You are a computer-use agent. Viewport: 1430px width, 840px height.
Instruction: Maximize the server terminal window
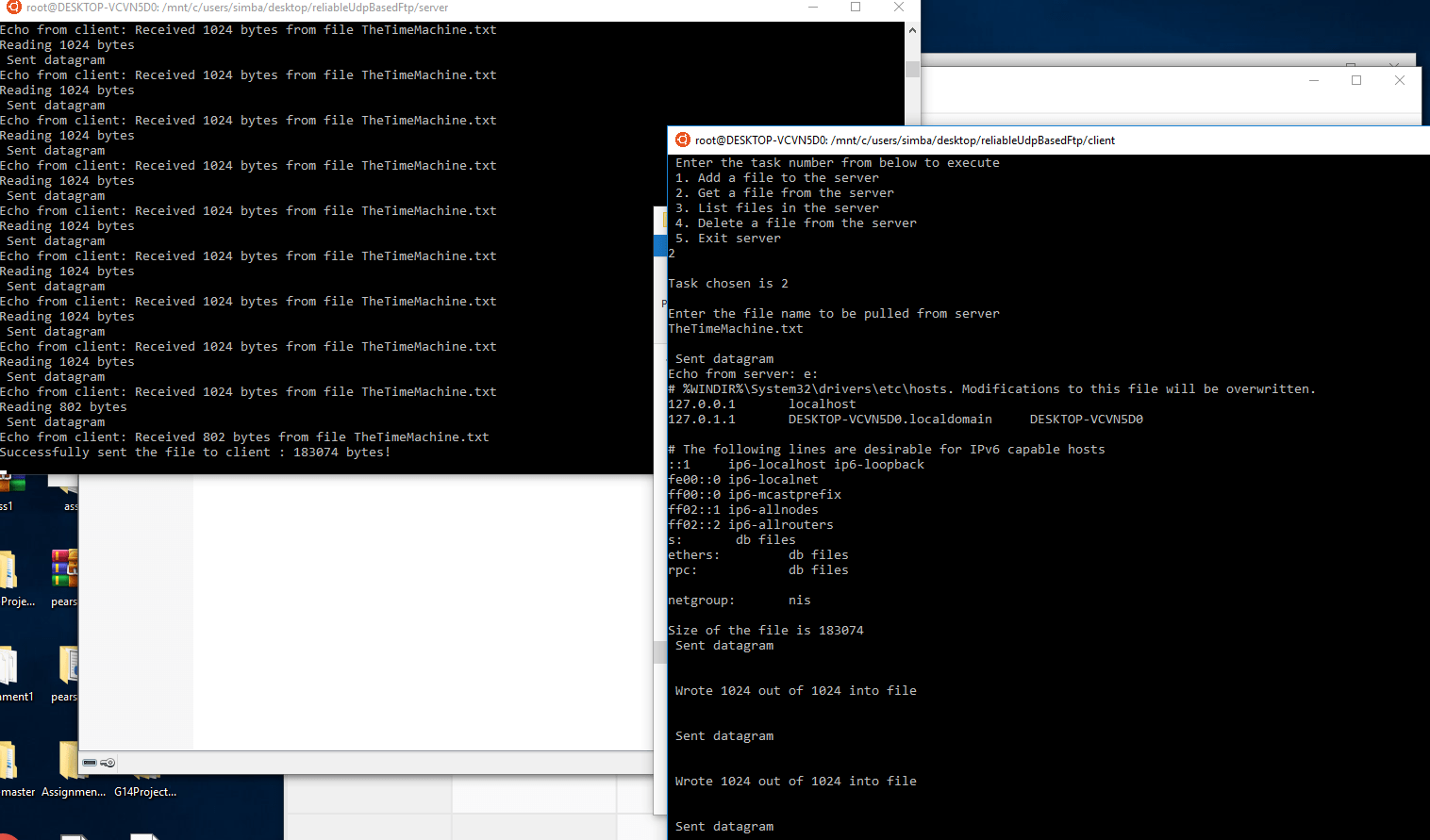pyautogui.click(x=856, y=8)
